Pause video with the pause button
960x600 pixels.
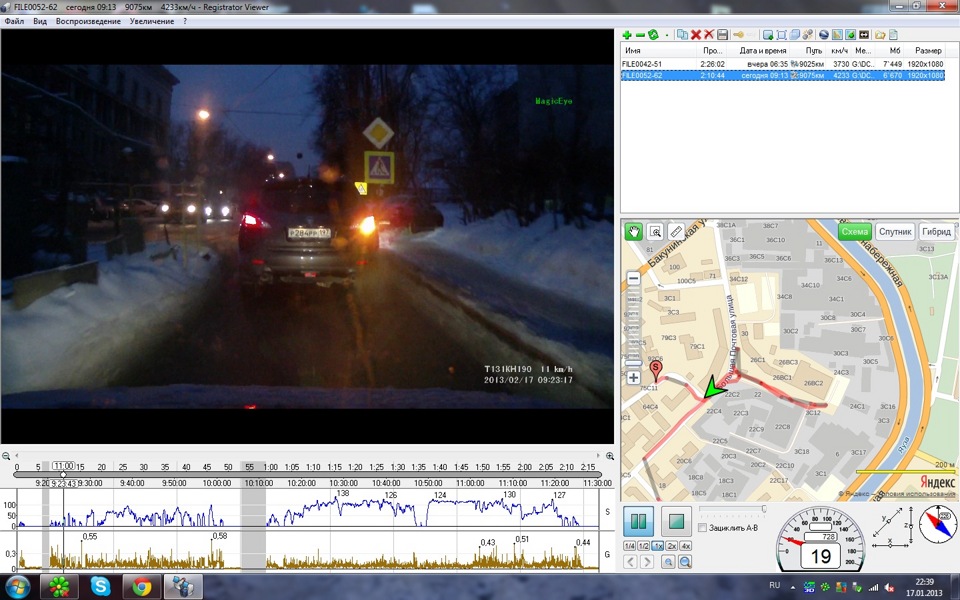(x=639, y=522)
